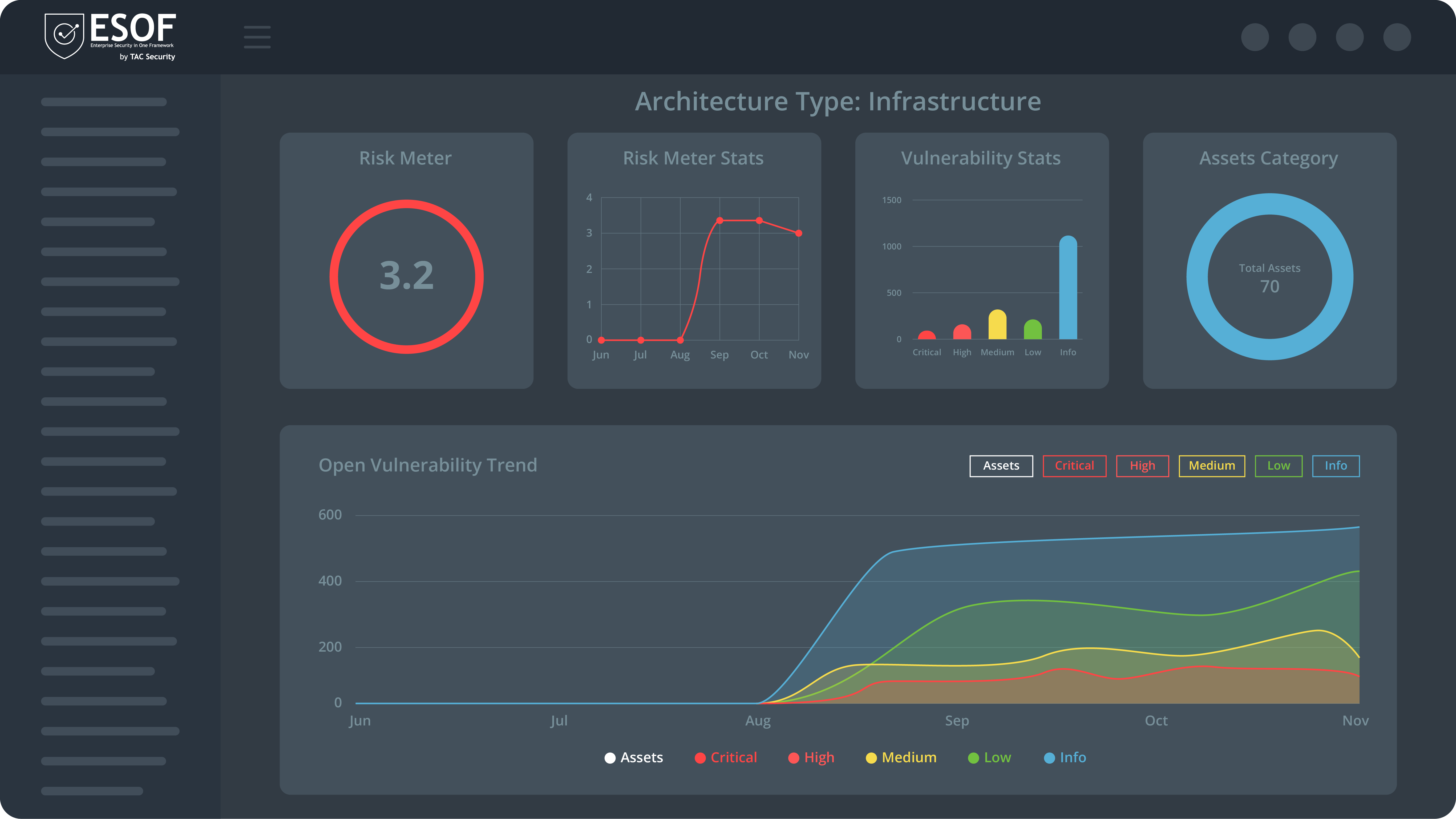1456x819 pixels.
Task: Toggle the Critical vulnerability filter
Action: (x=1075, y=465)
